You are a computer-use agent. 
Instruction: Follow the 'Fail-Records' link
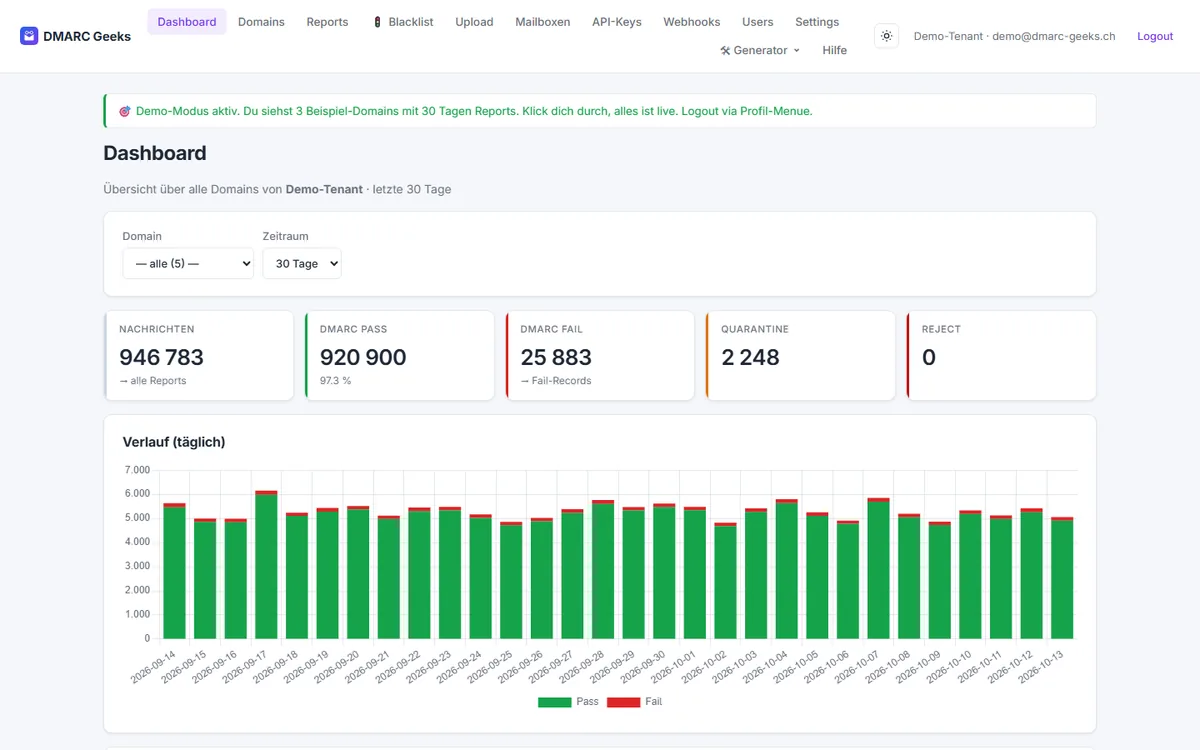click(x=556, y=381)
